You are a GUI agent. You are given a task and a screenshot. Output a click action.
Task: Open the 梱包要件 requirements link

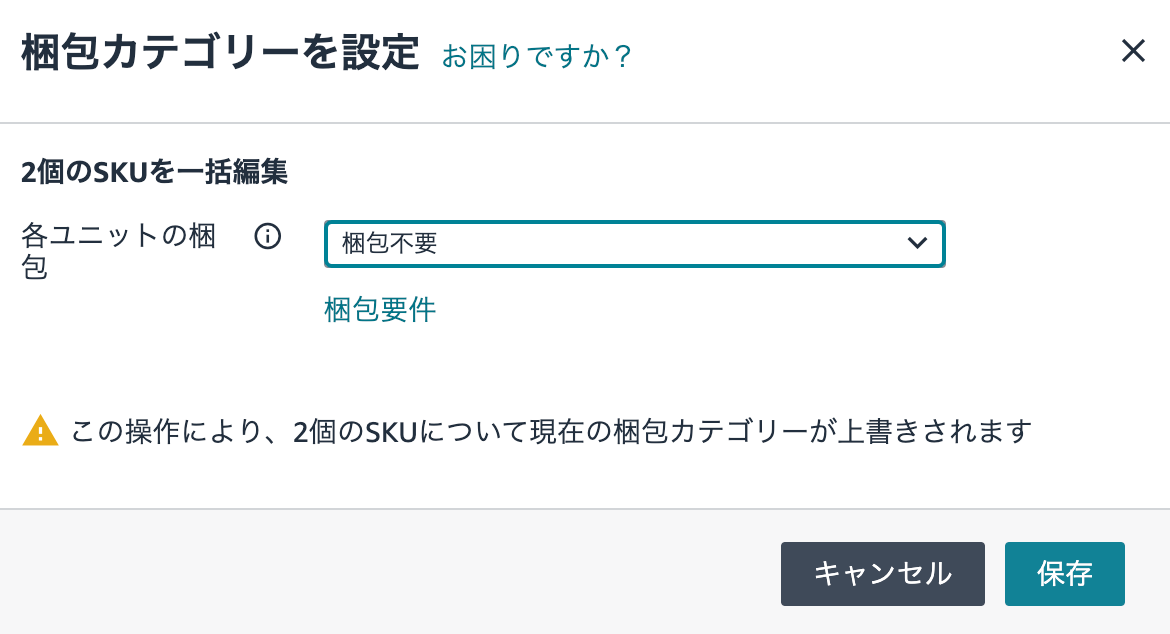[x=380, y=310]
